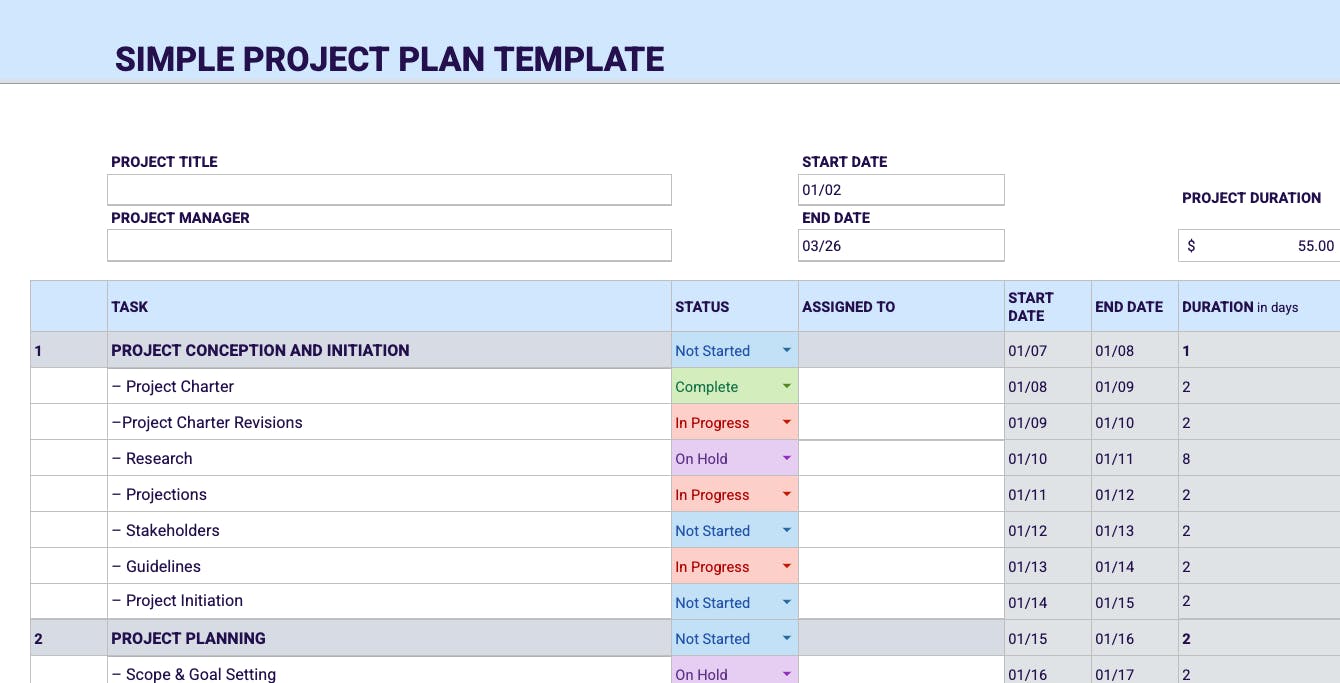Click the green Complete status cell
Viewport: 1340px width, 683px height.
[x=720, y=386]
